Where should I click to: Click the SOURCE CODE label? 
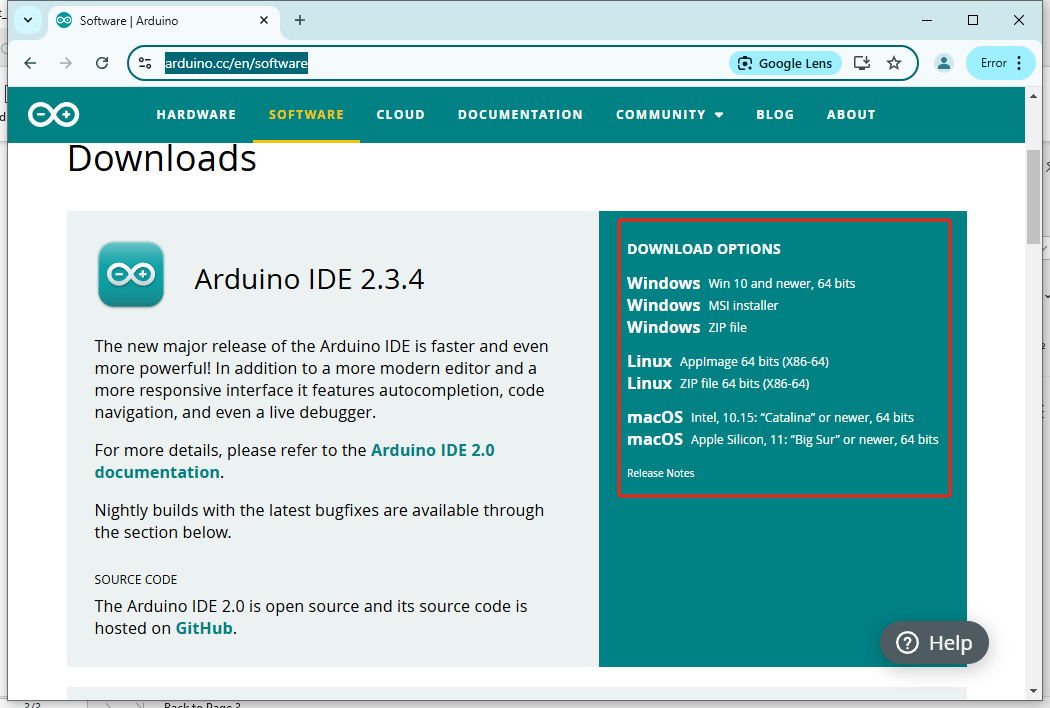pos(136,579)
